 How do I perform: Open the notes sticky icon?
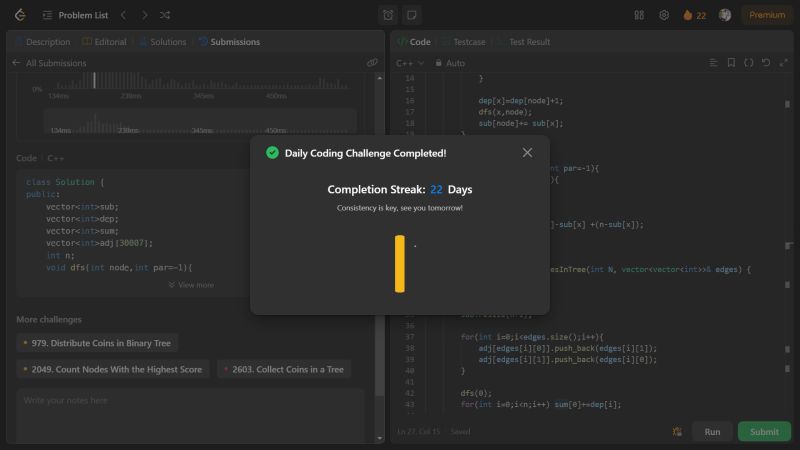(411, 15)
